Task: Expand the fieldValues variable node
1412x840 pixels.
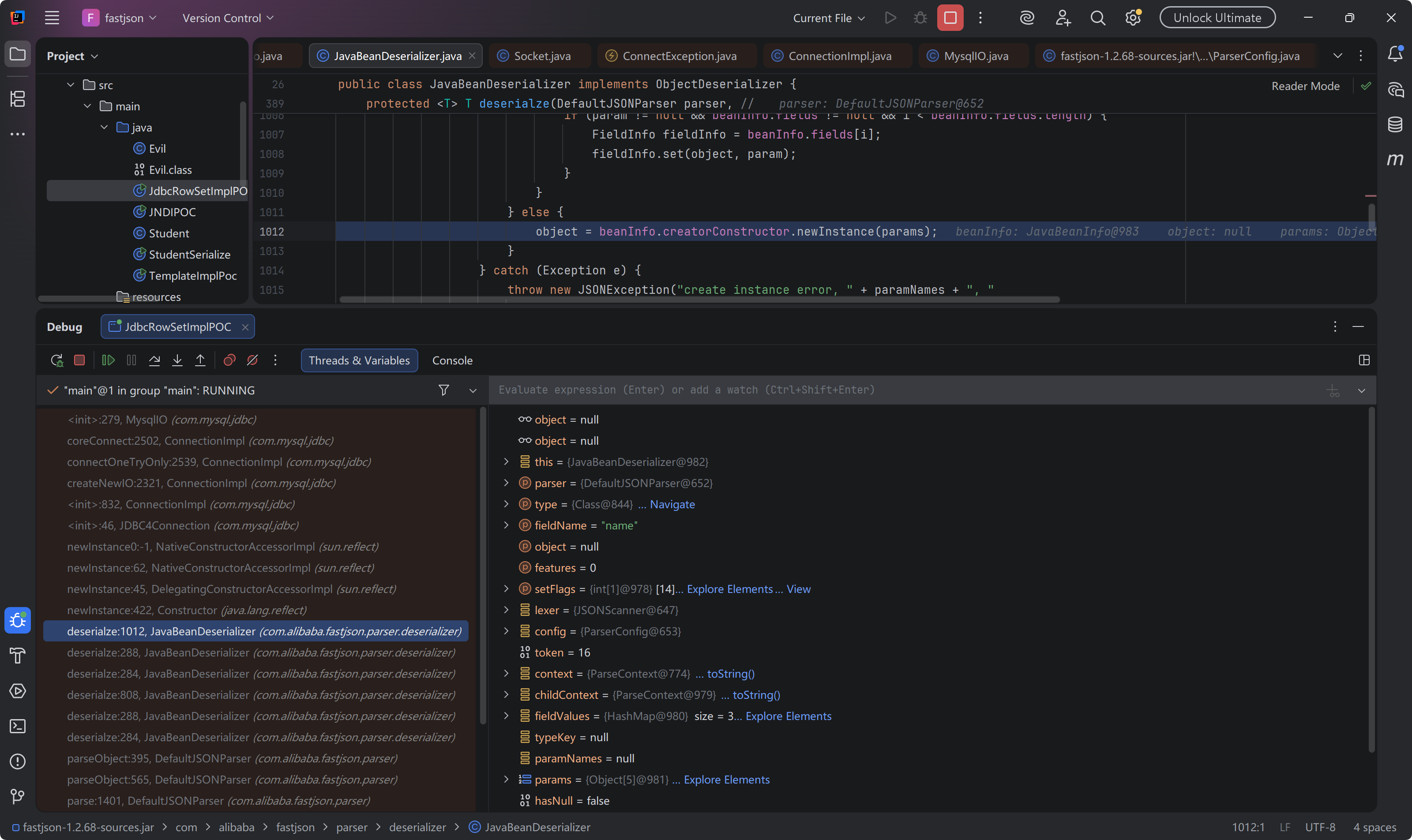Action: (x=506, y=716)
